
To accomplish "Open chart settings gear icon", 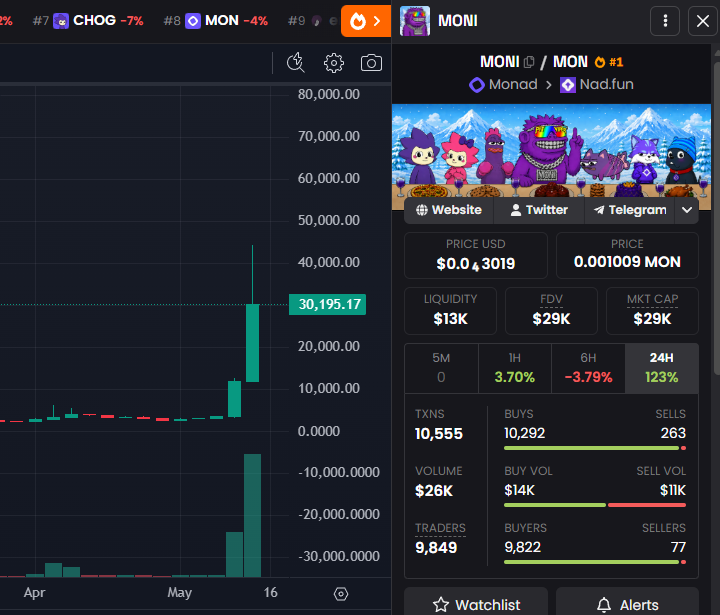I will coord(333,63).
